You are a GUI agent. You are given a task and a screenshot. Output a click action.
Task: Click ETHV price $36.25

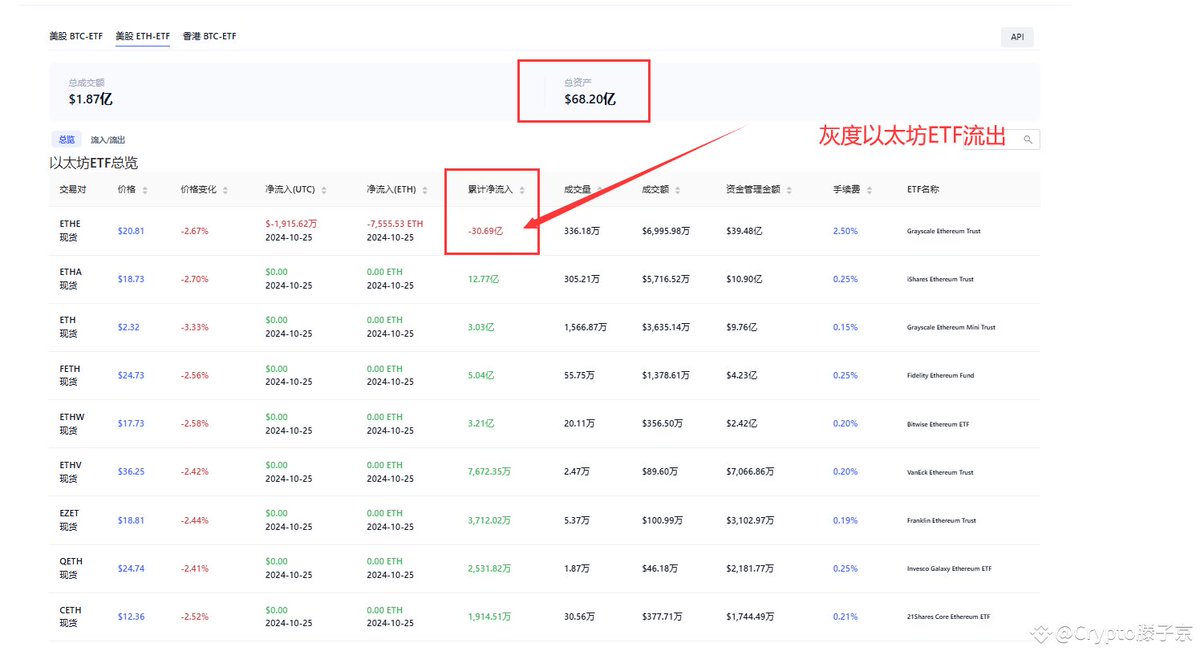(x=131, y=472)
